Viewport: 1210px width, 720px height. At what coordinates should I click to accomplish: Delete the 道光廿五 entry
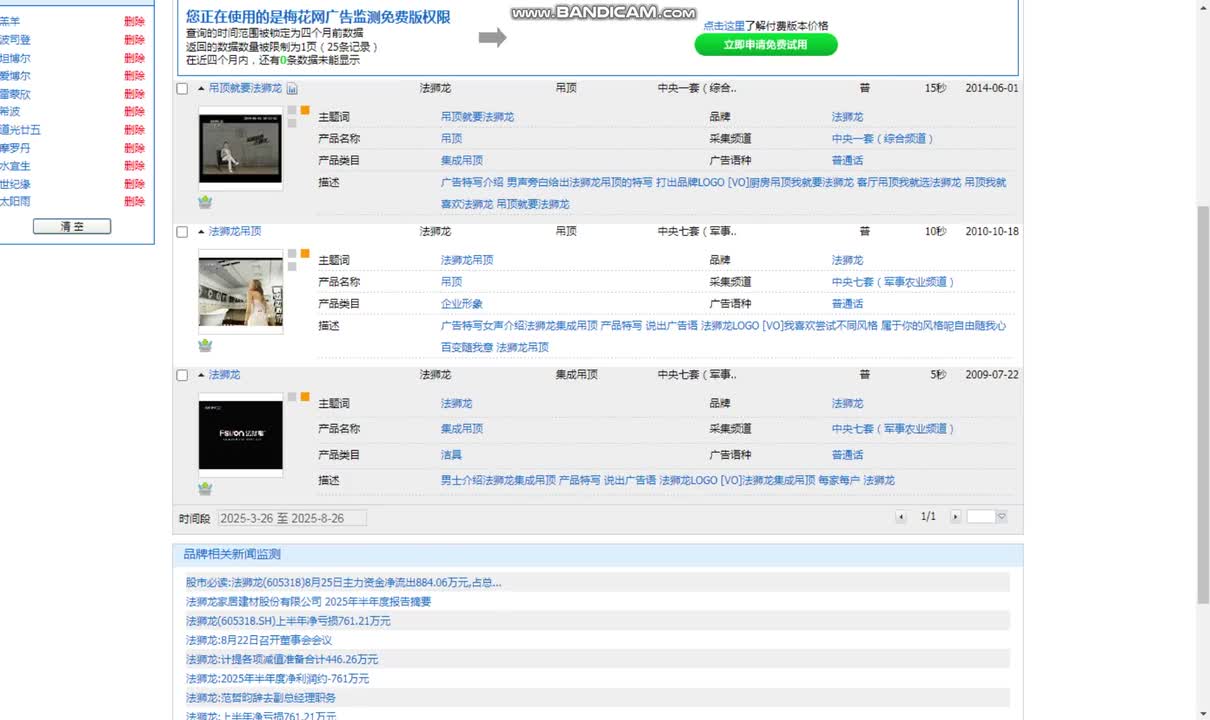coord(134,130)
